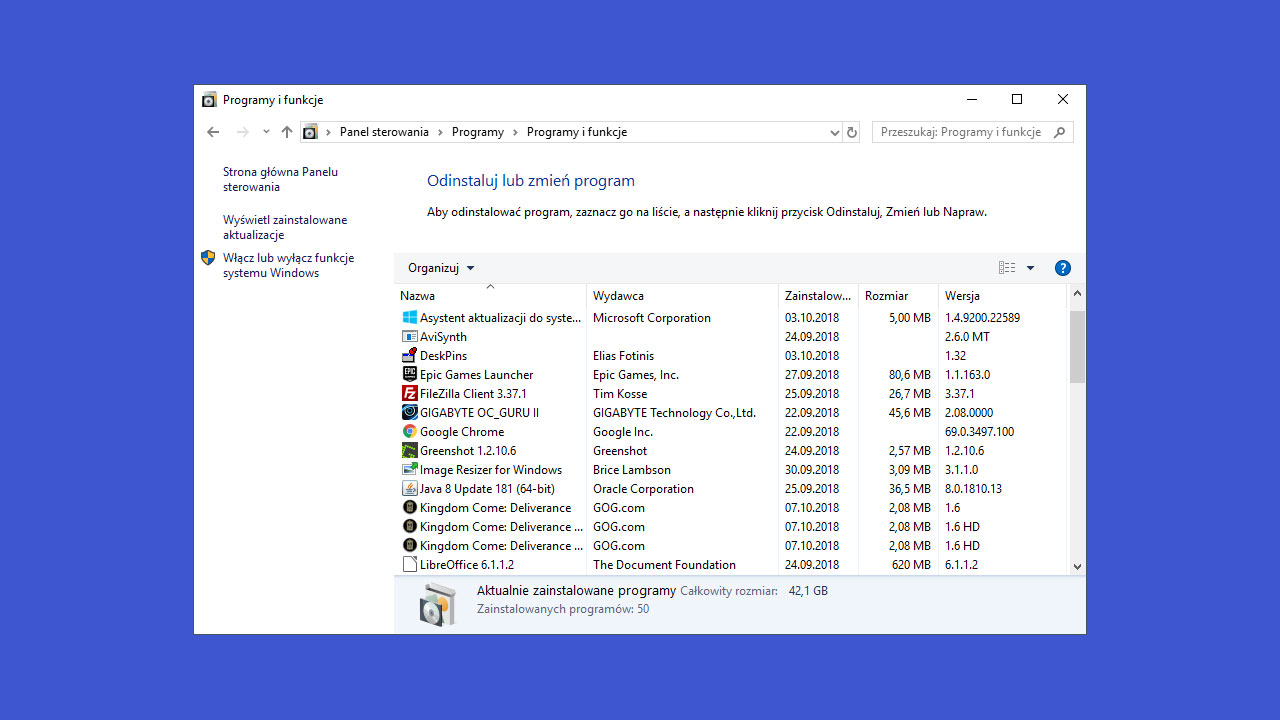Open Włącz lub wyłącz funkcje systemu Windows
The width and height of the screenshot is (1280, 720).
pos(288,265)
